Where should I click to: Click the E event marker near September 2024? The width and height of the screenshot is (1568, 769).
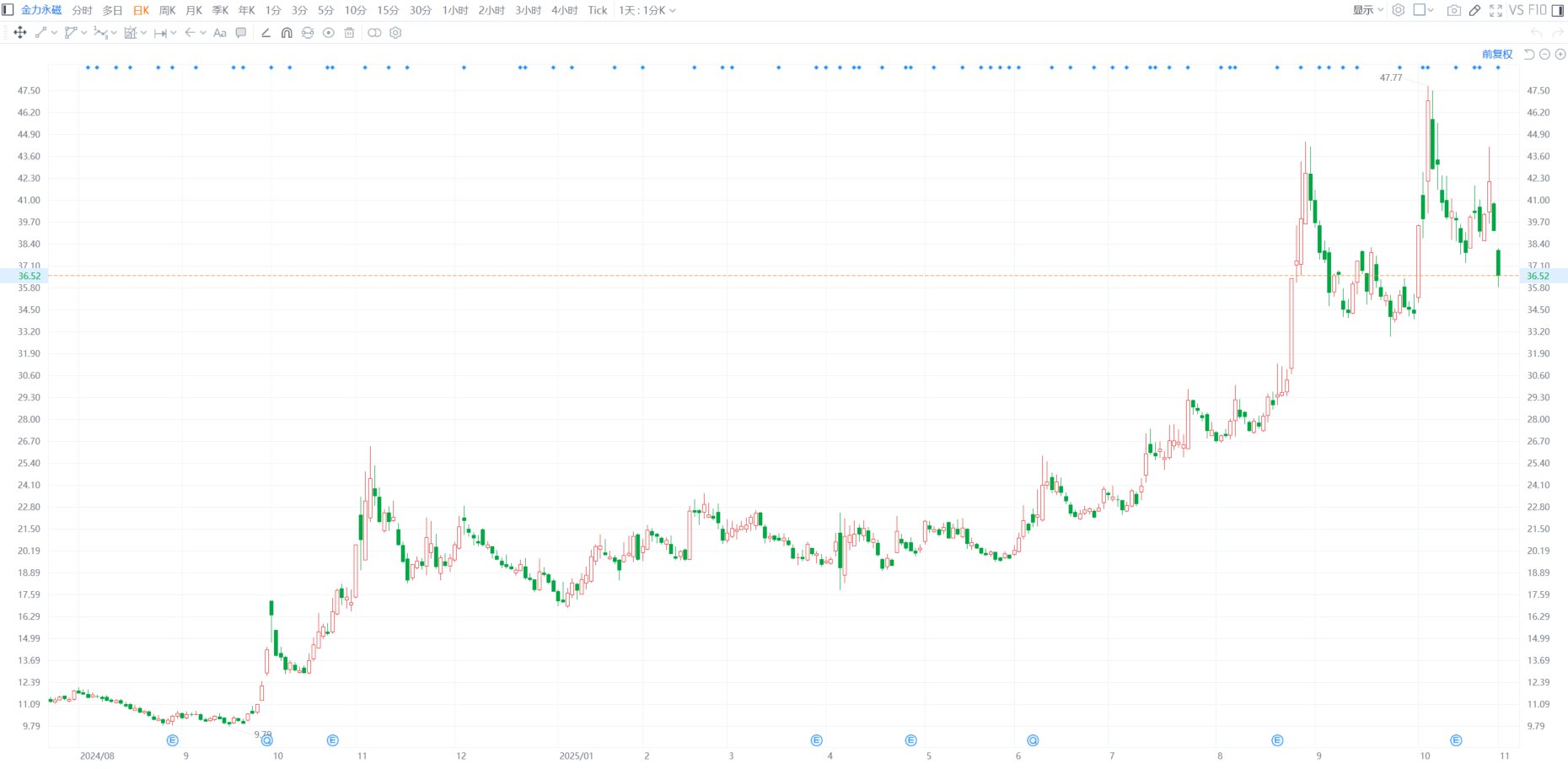pos(173,740)
